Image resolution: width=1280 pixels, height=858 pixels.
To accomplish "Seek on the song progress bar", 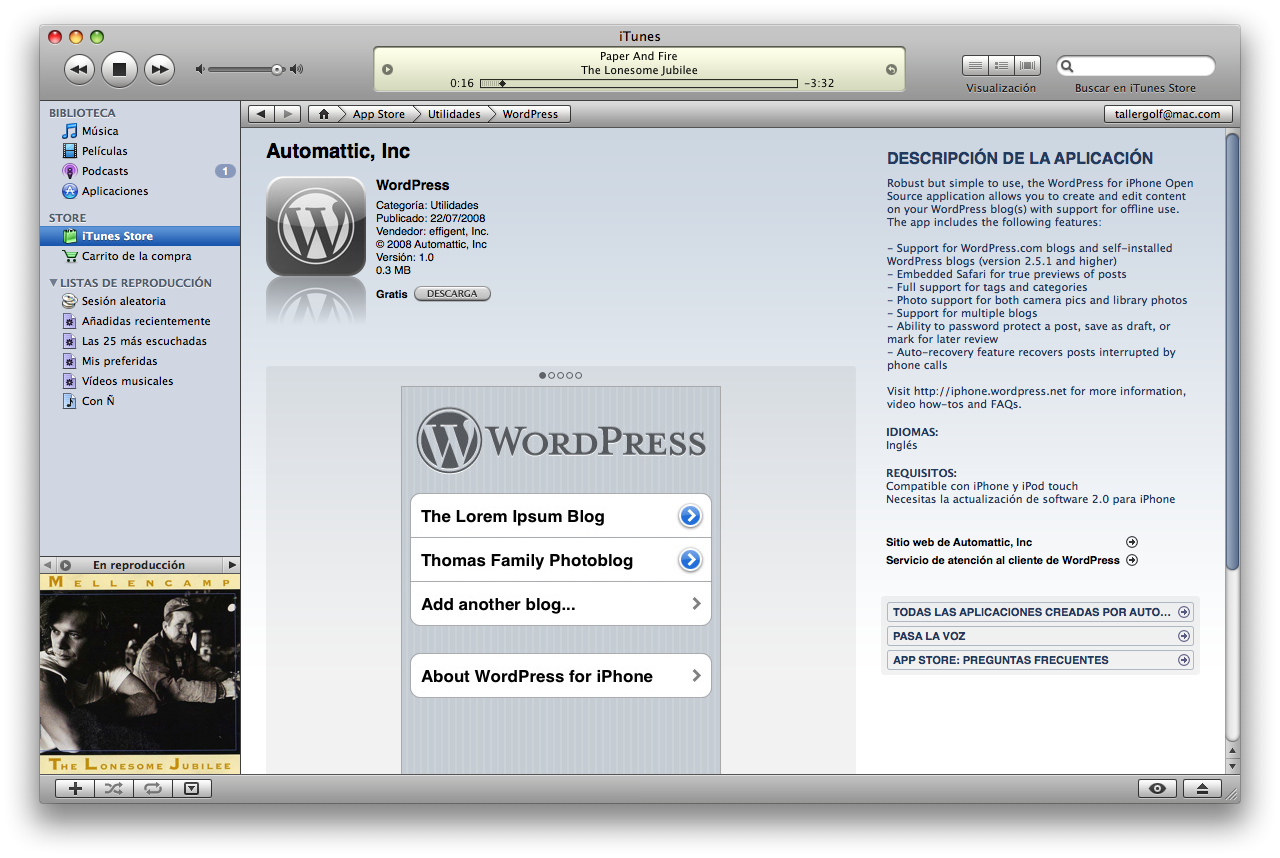I will 639,83.
